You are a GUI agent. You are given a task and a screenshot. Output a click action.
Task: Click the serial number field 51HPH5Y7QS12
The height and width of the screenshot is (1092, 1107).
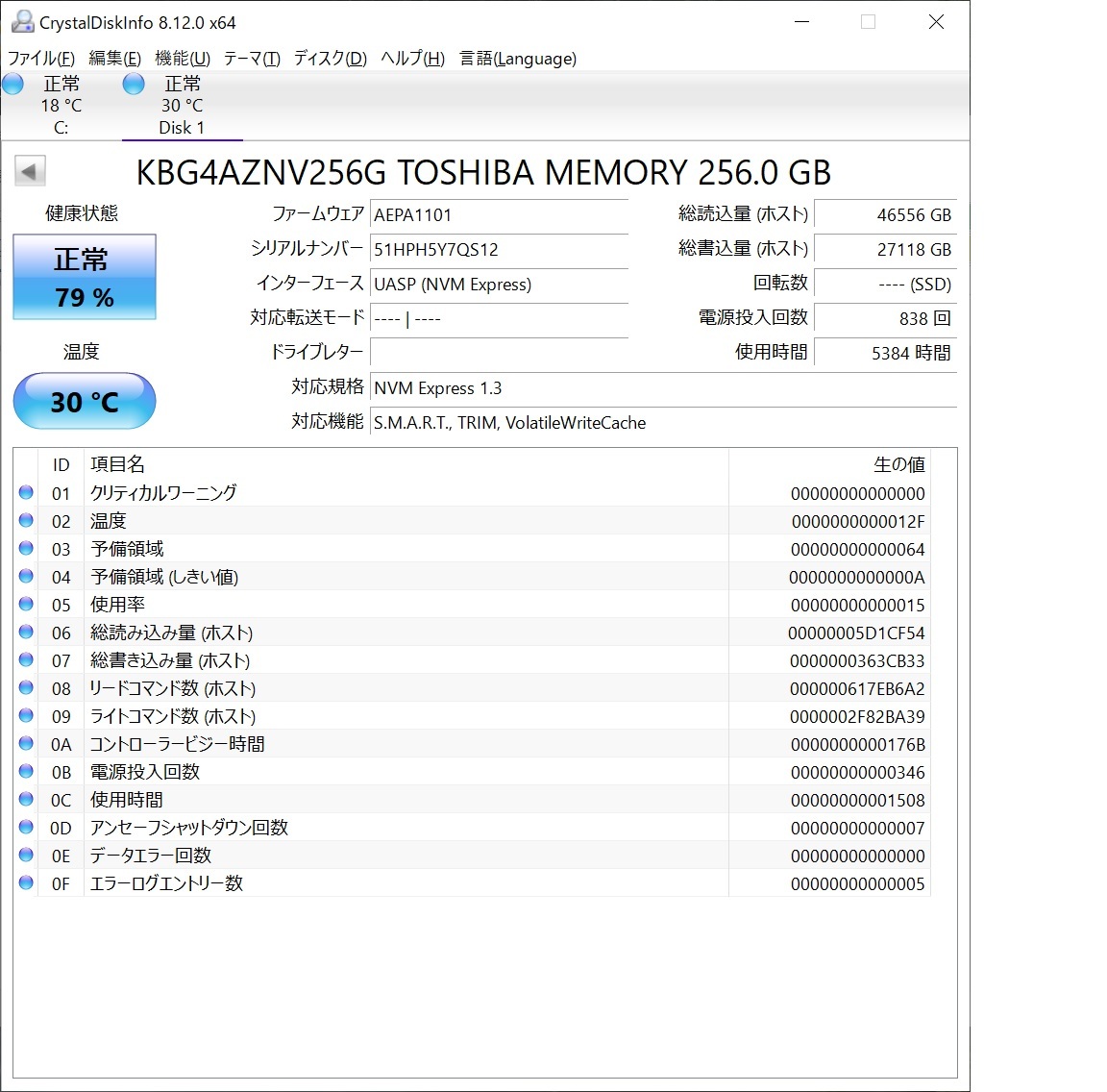point(499,249)
